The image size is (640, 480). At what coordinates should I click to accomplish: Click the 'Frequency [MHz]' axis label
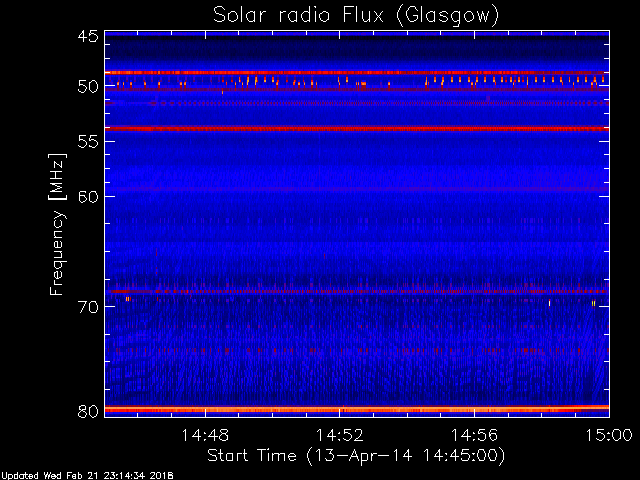click(x=57, y=224)
